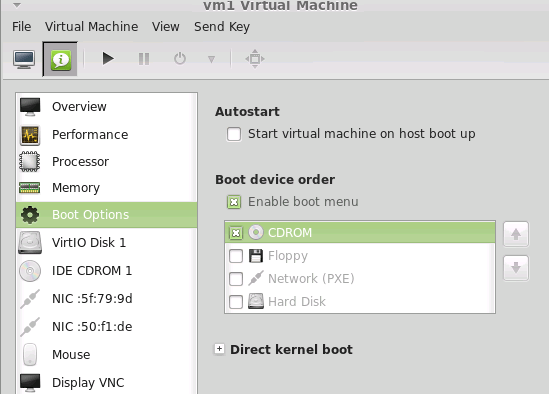The image size is (549, 394).
Task: Click the Network (PXE) label text
Action: 311,279
